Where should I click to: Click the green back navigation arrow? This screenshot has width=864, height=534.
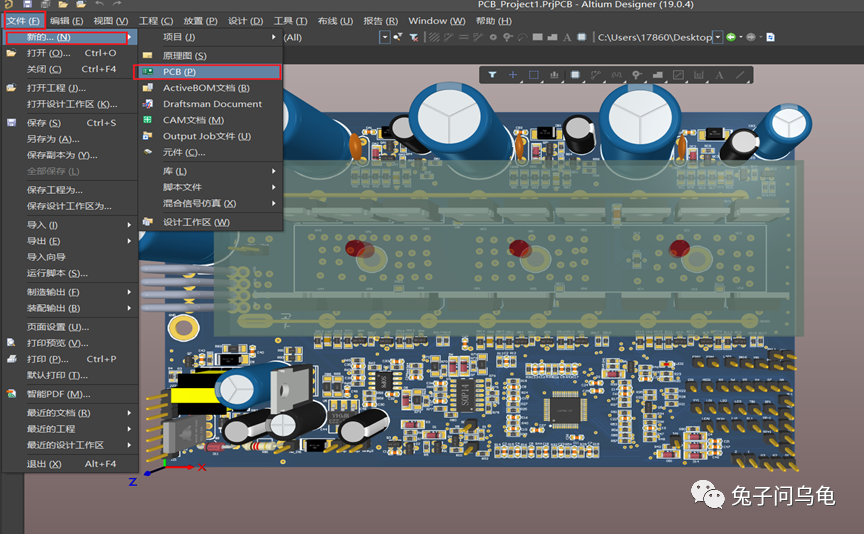click(731, 37)
